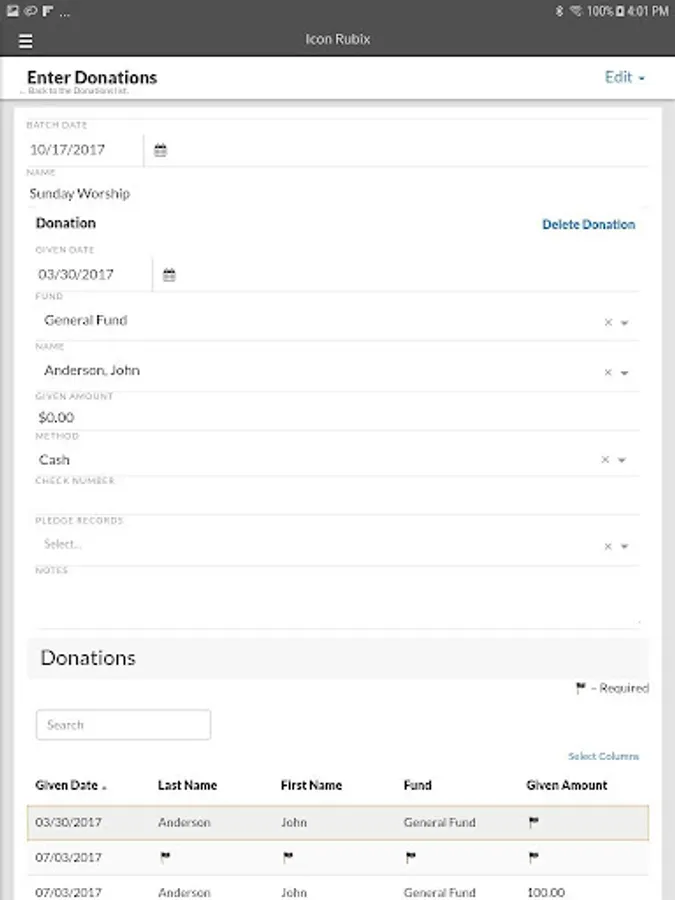
Task: Expand the Method dropdown
Action: pos(621,460)
